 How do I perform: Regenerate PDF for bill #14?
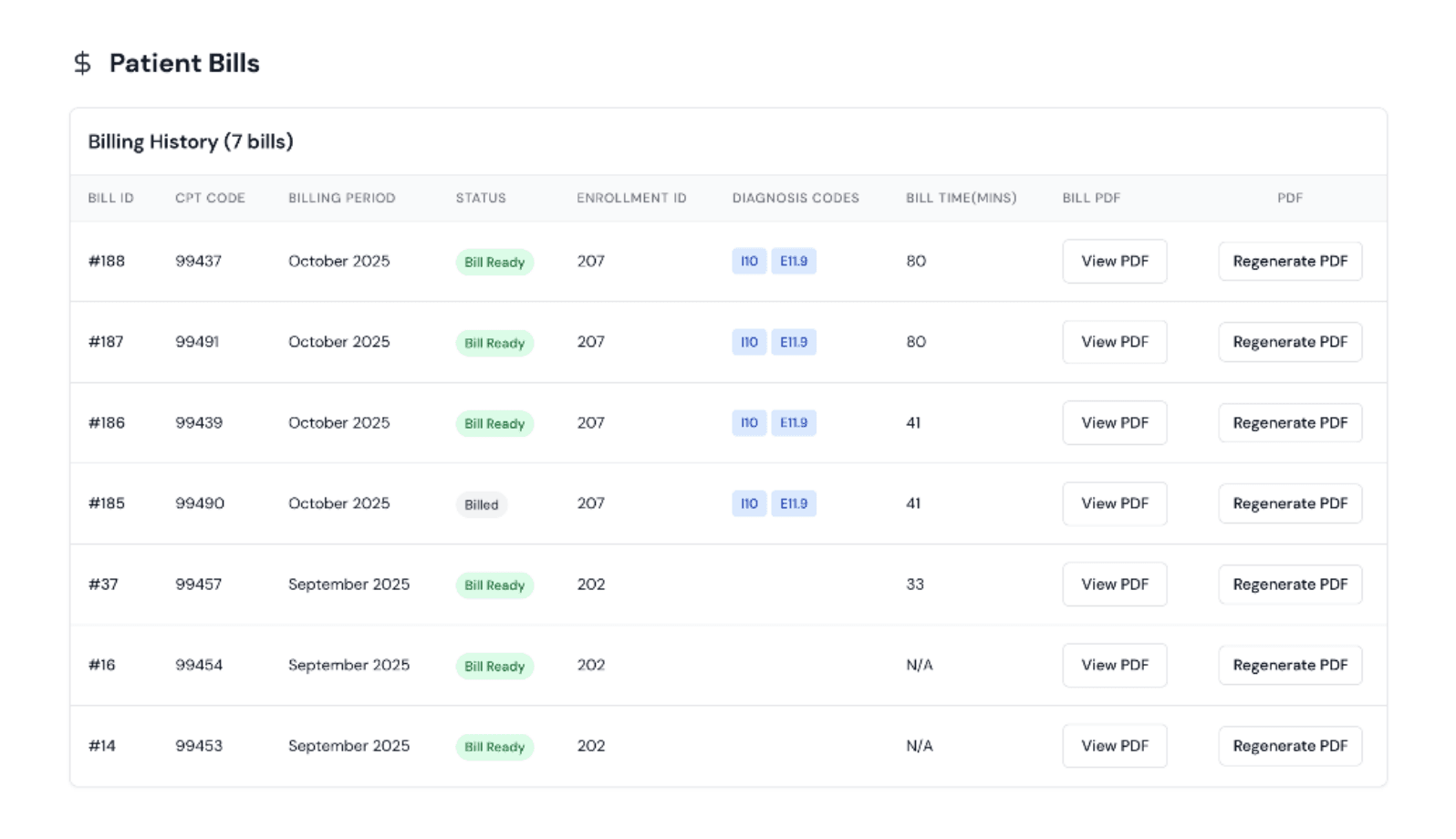click(x=1289, y=746)
